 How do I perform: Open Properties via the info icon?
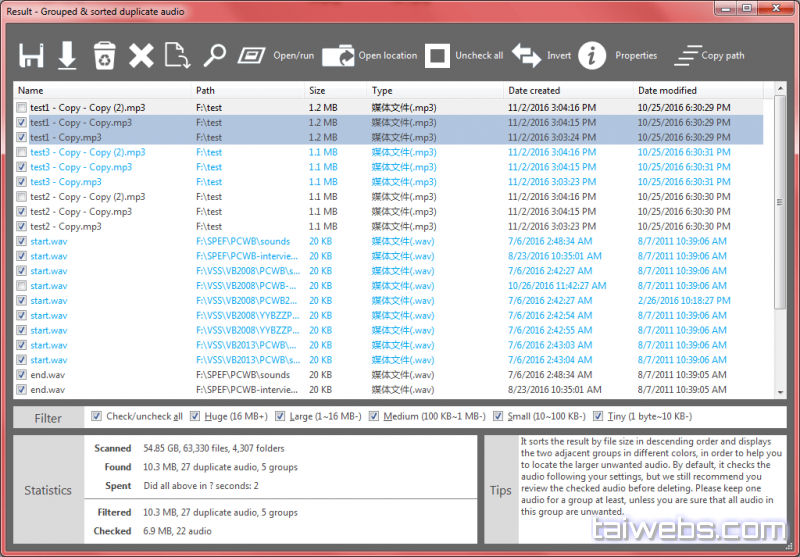592,56
